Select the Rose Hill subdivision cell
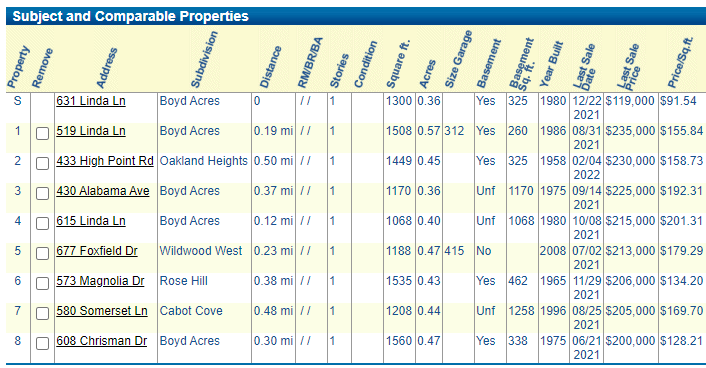The width and height of the screenshot is (706, 368). [x=184, y=281]
